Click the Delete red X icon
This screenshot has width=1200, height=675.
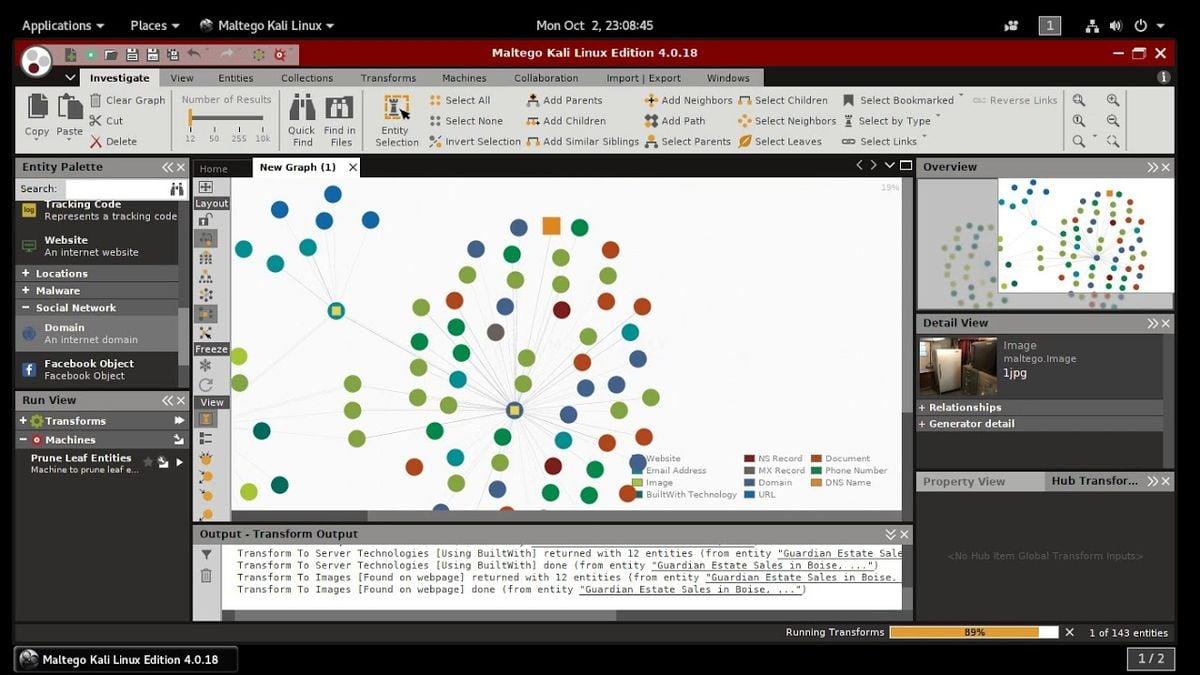[x=96, y=142]
